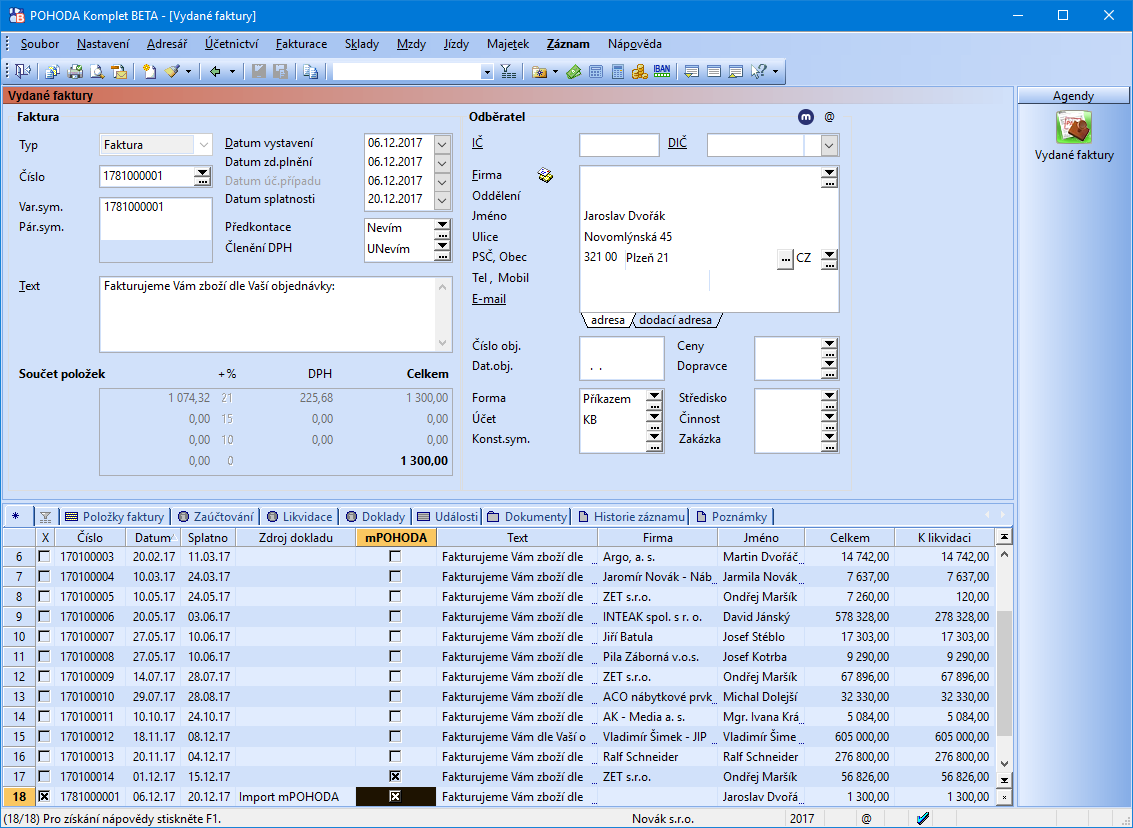Click the E-mail link label
Image resolution: width=1133 pixels, height=828 pixels.
pos(489,299)
